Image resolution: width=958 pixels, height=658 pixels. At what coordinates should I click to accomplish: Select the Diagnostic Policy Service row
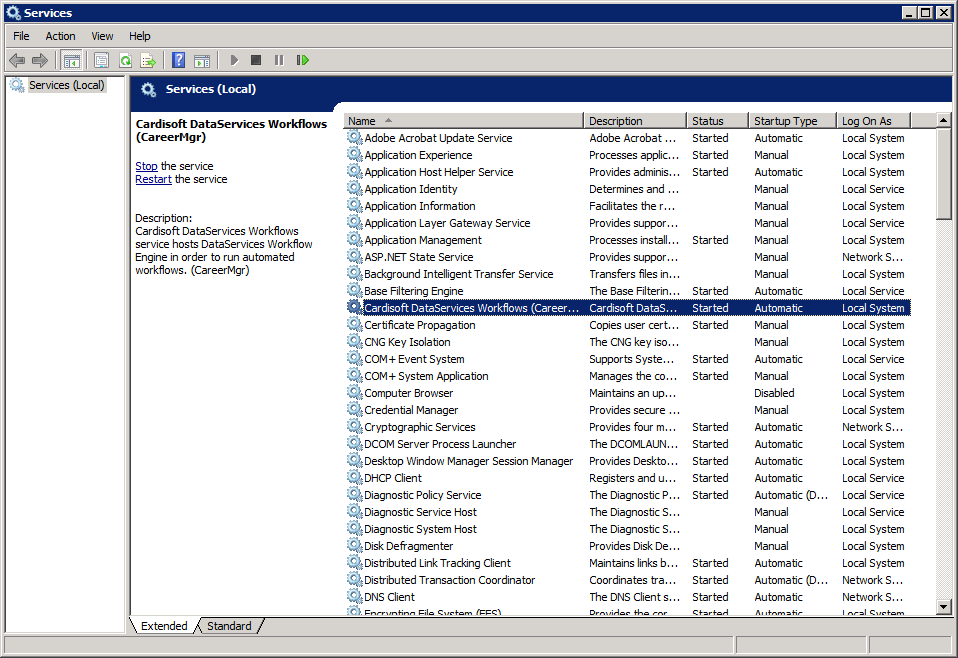point(628,495)
